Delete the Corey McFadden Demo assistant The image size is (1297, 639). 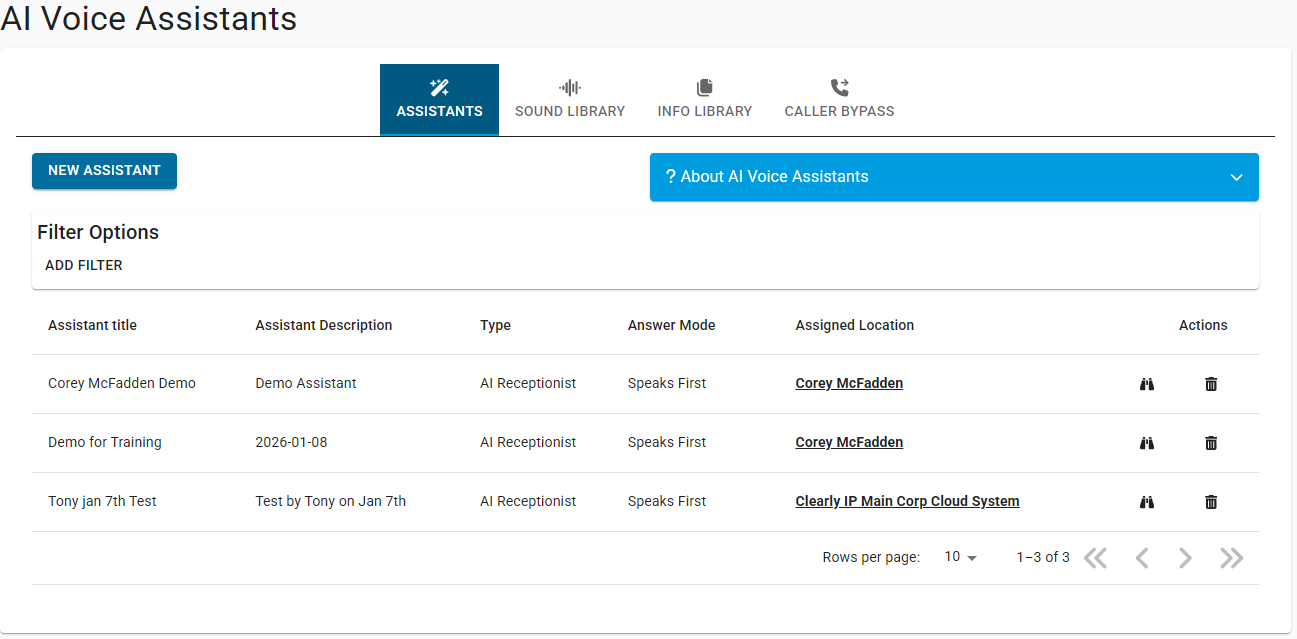pyautogui.click(x=1211, y=384)
